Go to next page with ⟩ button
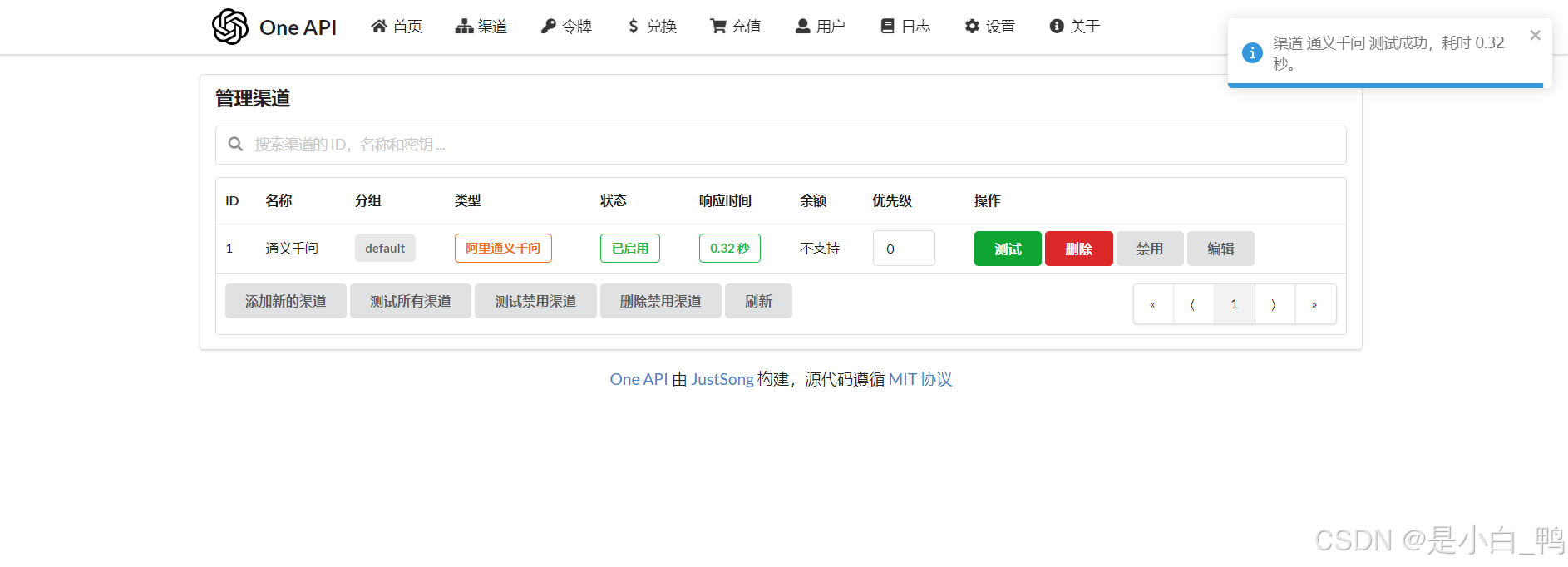Image resolution: width=1568 pixels, height=567 pixels. 1275,304
